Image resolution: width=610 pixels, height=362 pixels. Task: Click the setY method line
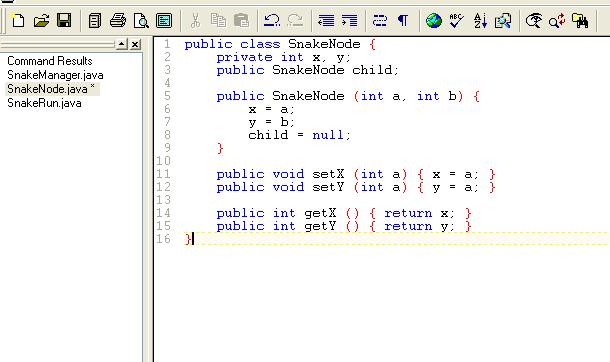pyautogui.click(x=356, y=187)
